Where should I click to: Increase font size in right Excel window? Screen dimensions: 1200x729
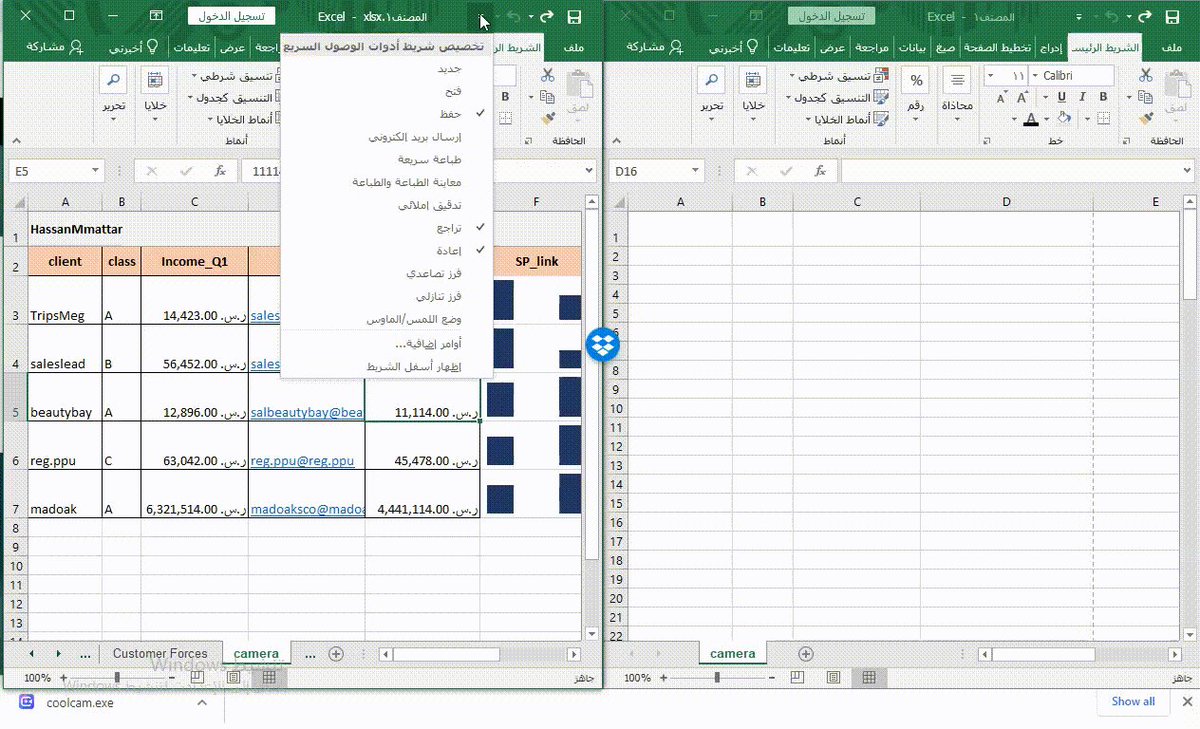pyautogui.click(x=1021, y=97)
